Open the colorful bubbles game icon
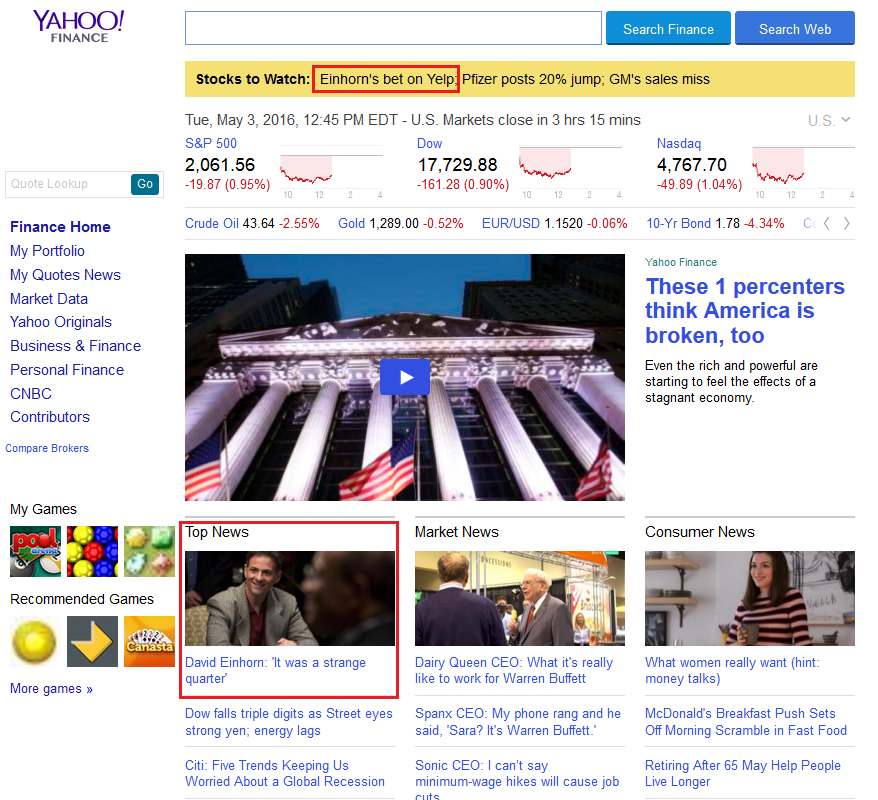 click(92, 551)
